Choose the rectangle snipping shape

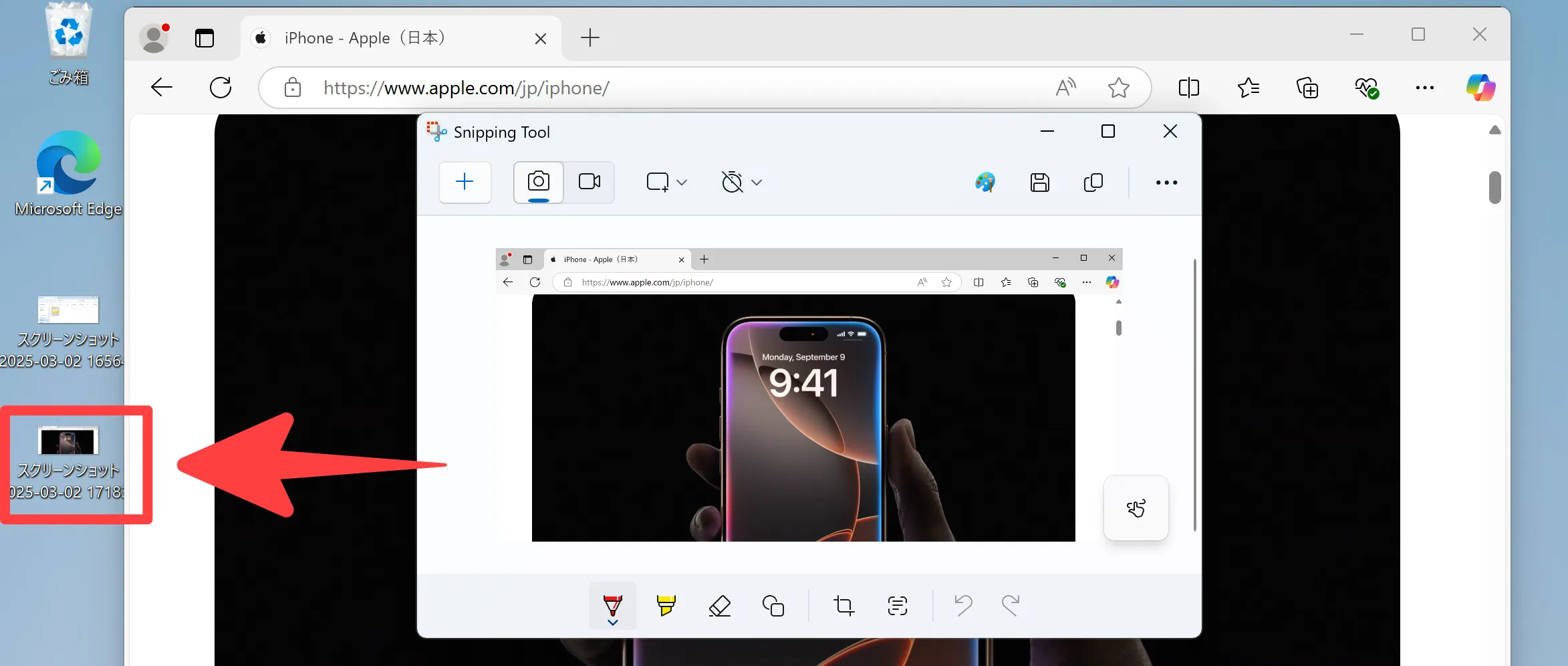[658, 182]
